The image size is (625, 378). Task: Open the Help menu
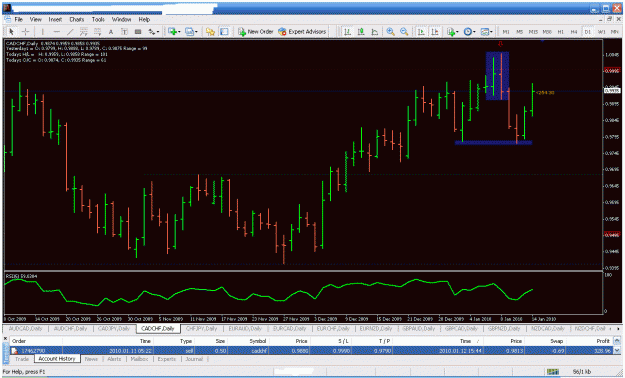click(144, 19)
